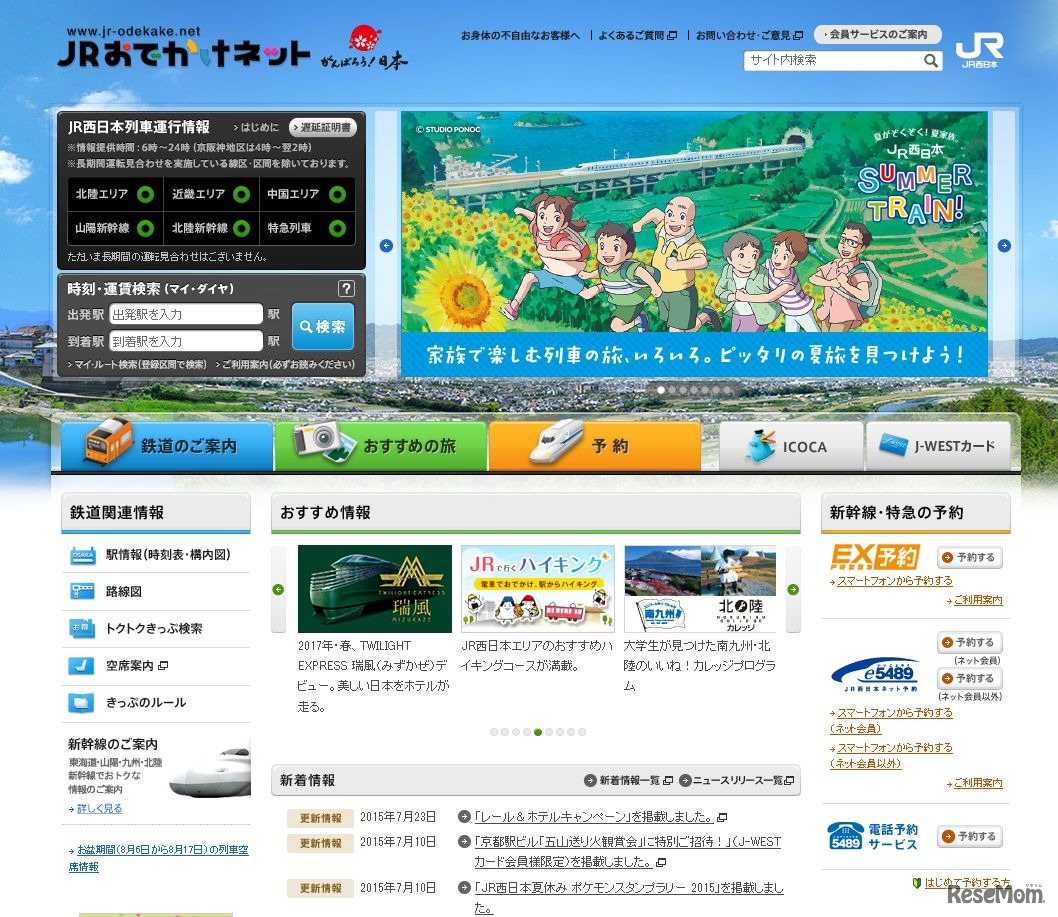The width and height of the screenshot is (1058, 917).
Task: Open 新着情報一覧 link
Action: click(x=628, y=781)
